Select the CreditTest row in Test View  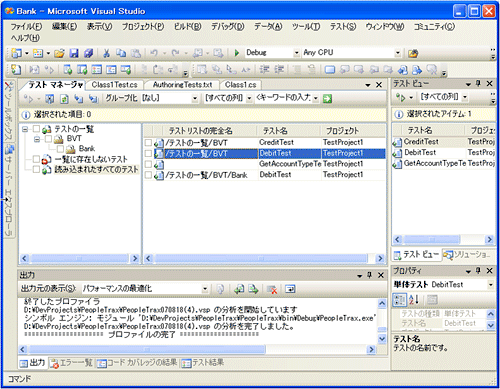[444, 142]
